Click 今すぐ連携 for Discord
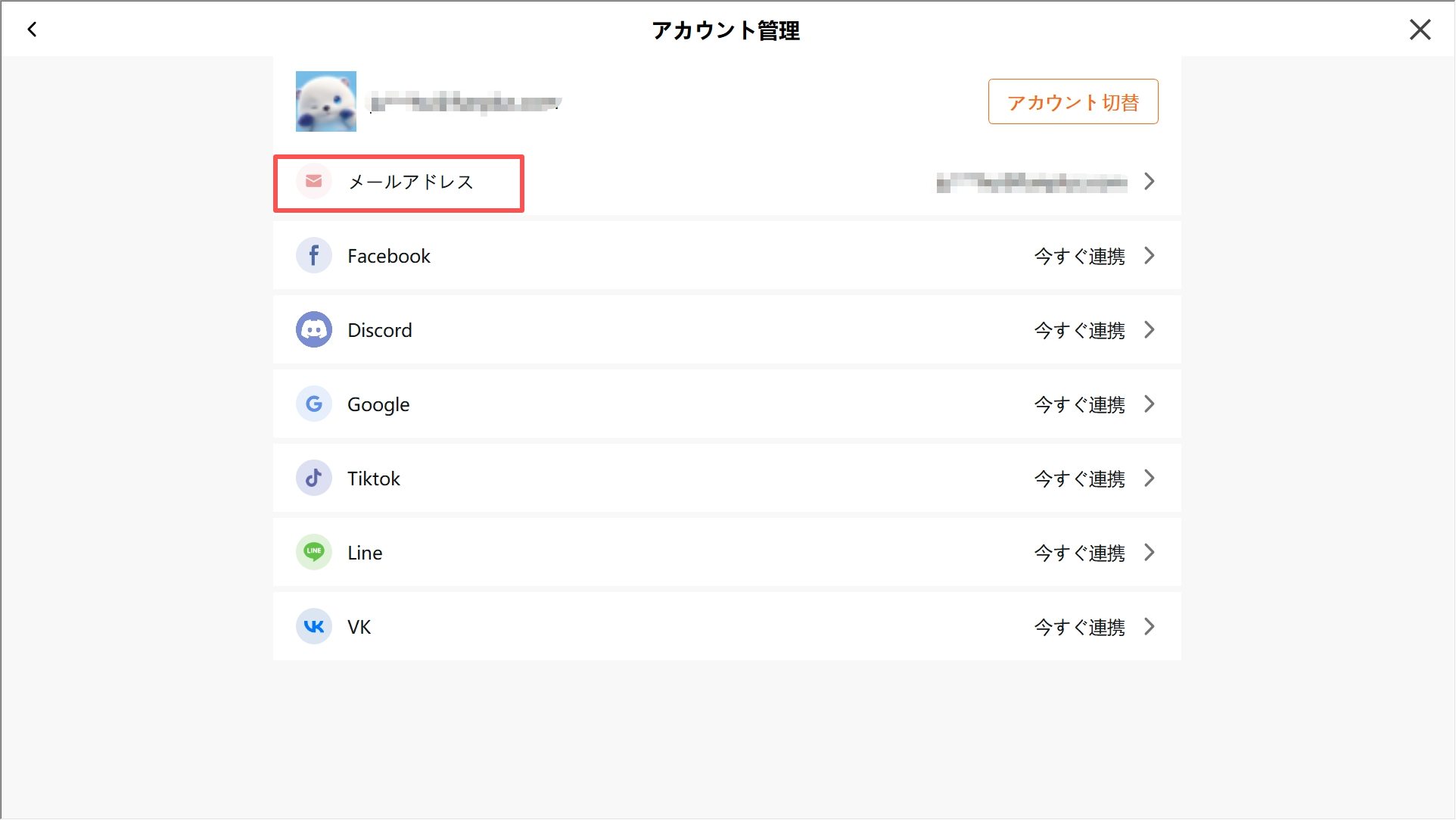The width and height of the screenshot is (1456, 820). (1079, 330)
